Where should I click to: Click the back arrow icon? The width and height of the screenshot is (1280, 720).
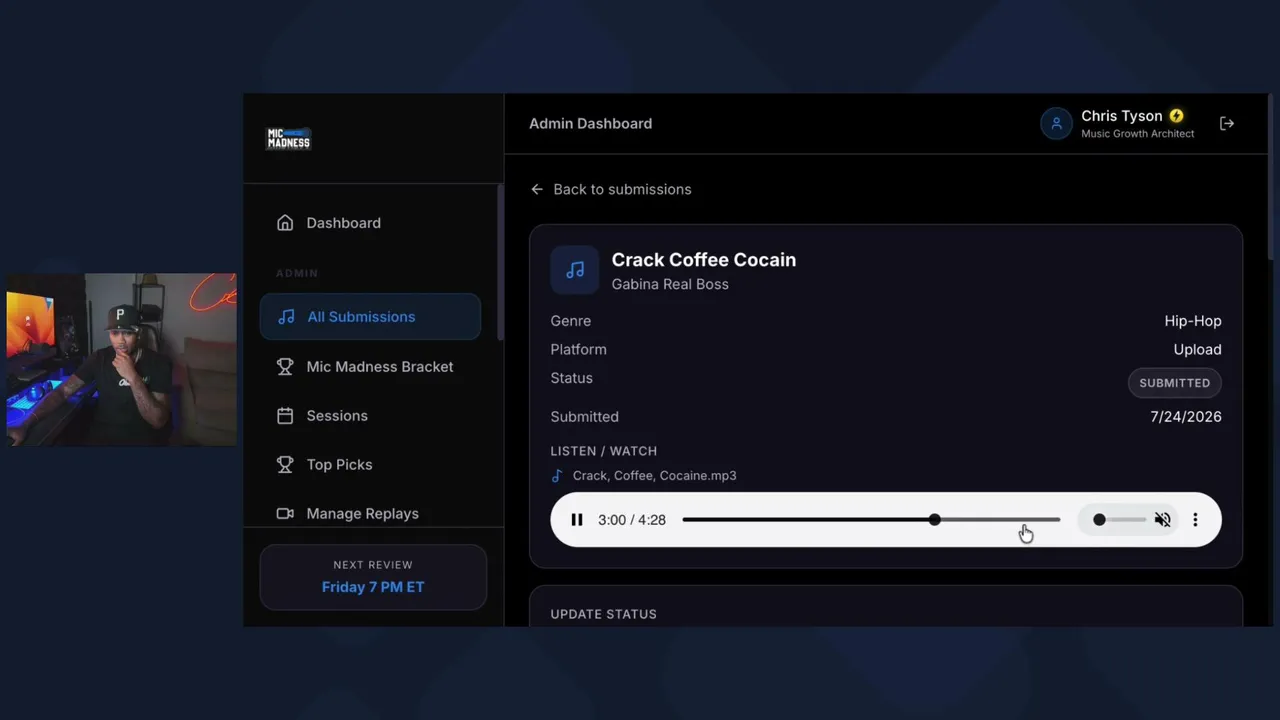tap(537, 189)
